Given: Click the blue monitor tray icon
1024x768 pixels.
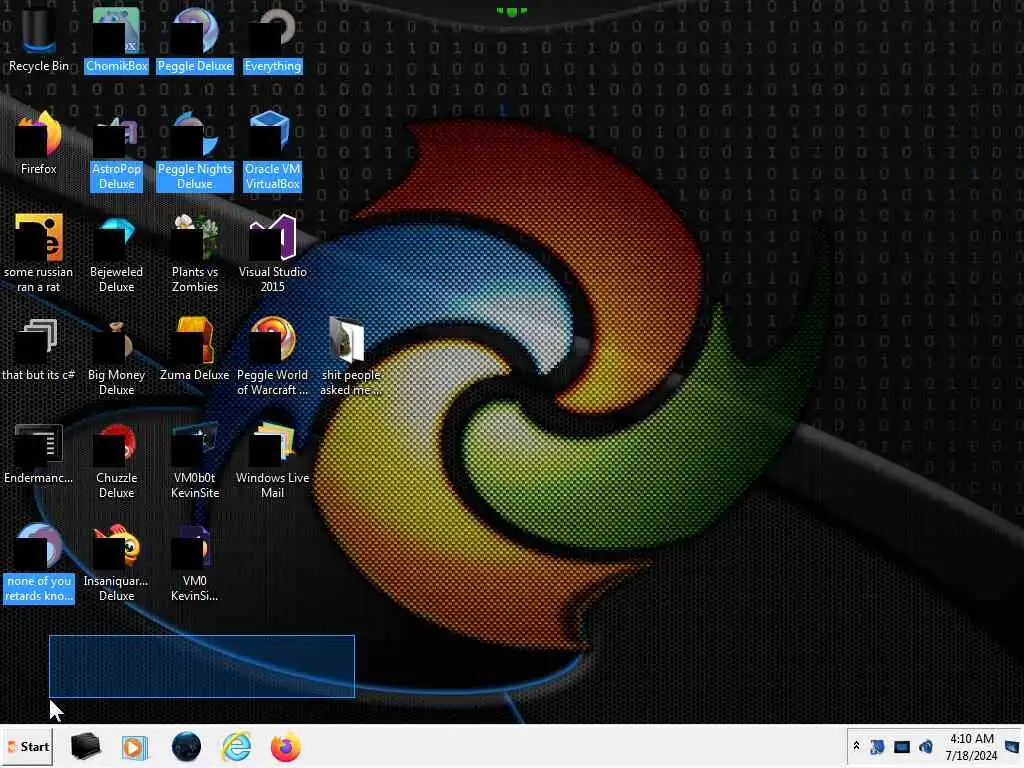Looking at the screenshot, I should 902,747.
